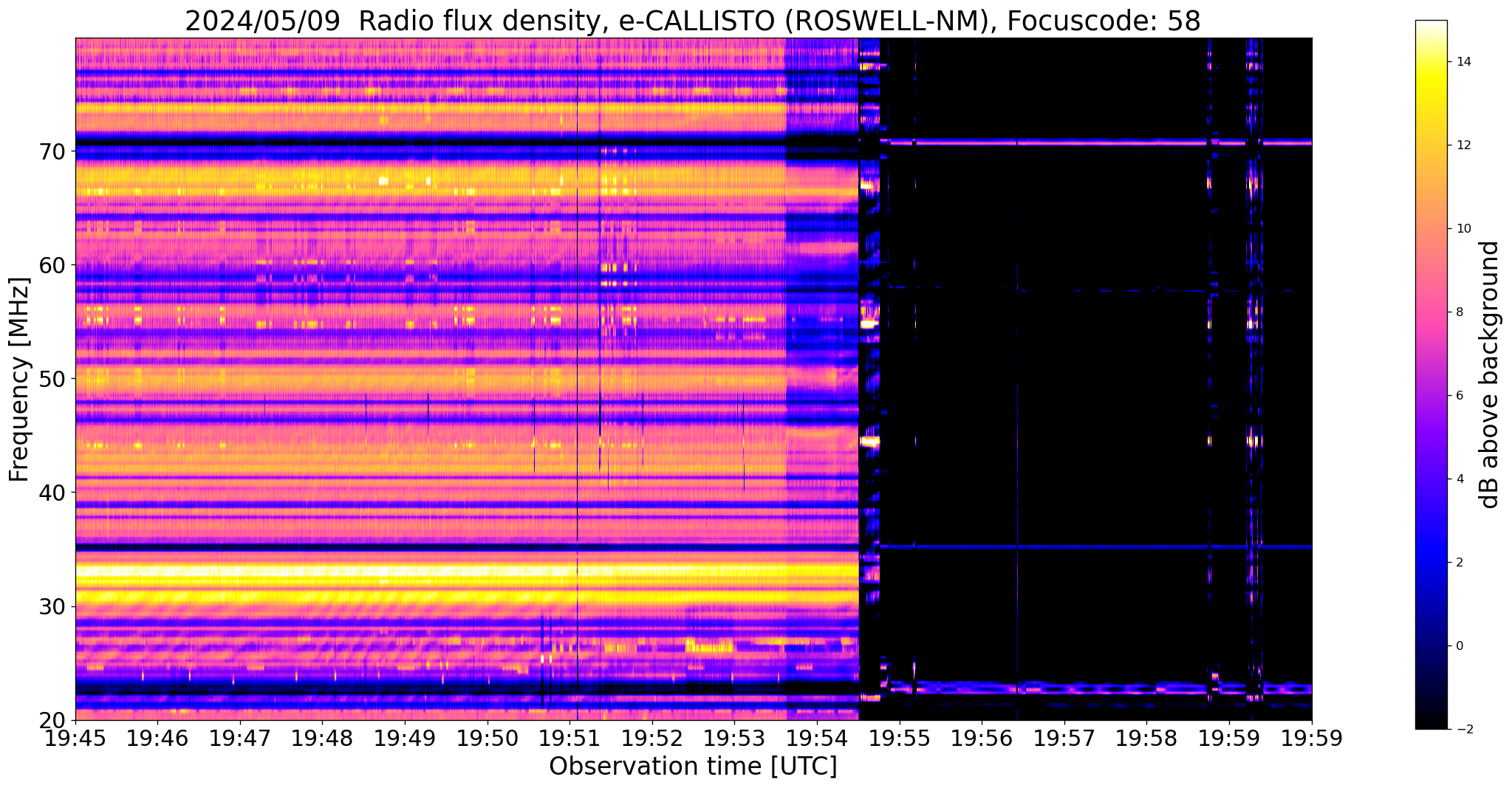Screen dimensions: 1512x788
Task: Click the 'Observation time [UTC]' x-axis label
Action: [x=693, y=766]
